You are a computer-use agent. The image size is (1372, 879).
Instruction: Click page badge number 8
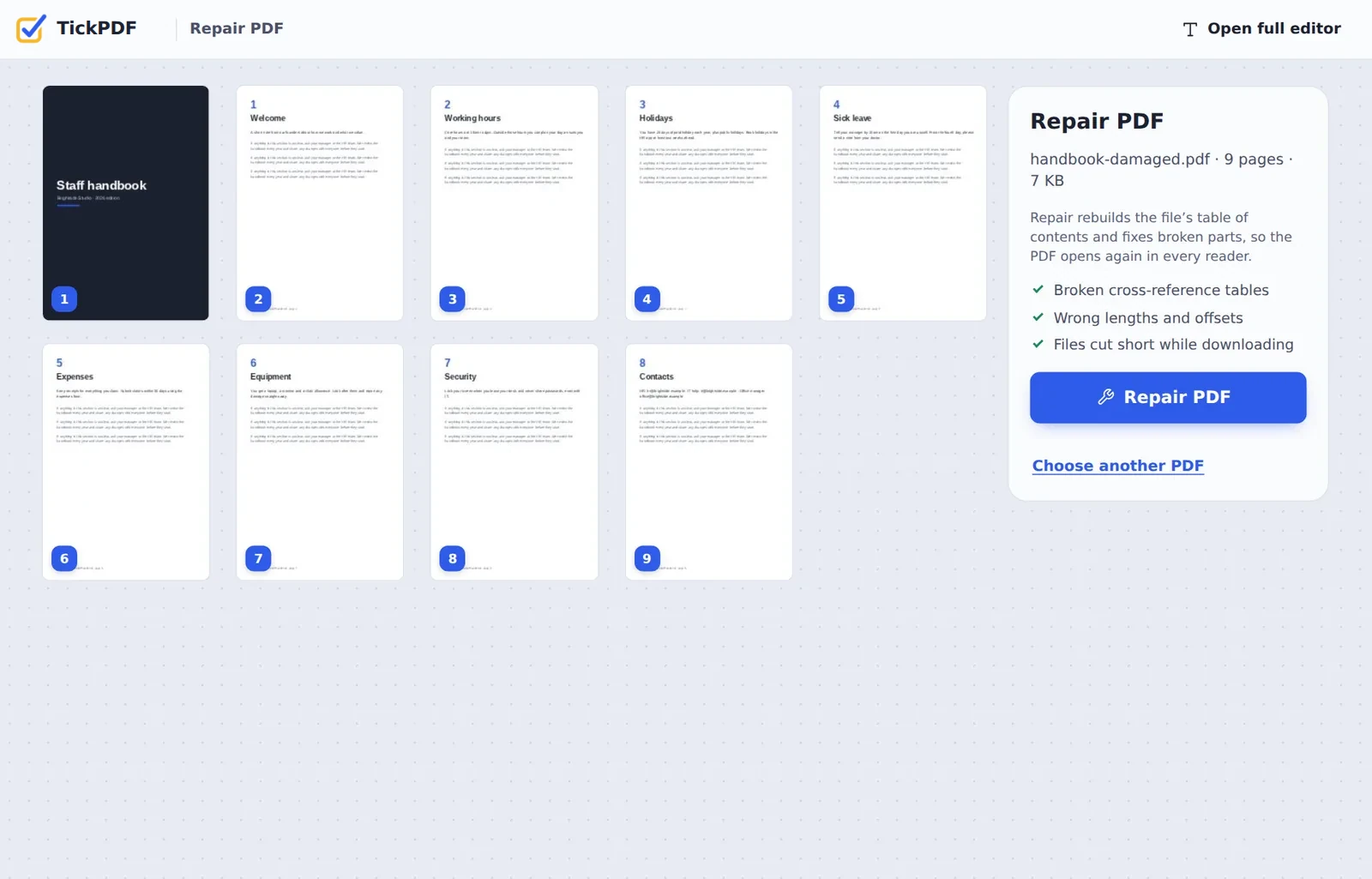453,558
